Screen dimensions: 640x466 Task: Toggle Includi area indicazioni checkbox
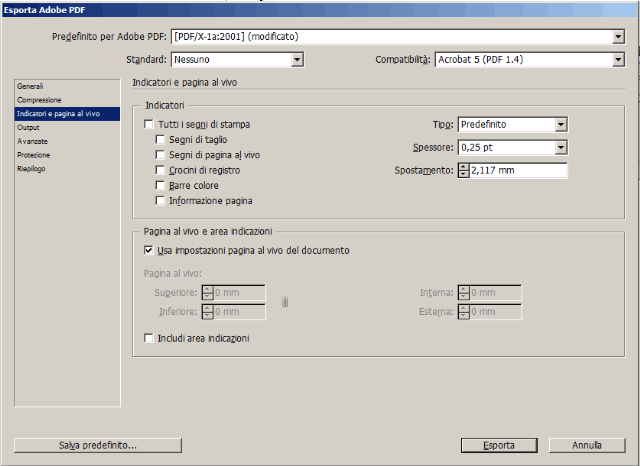(149, 338)
